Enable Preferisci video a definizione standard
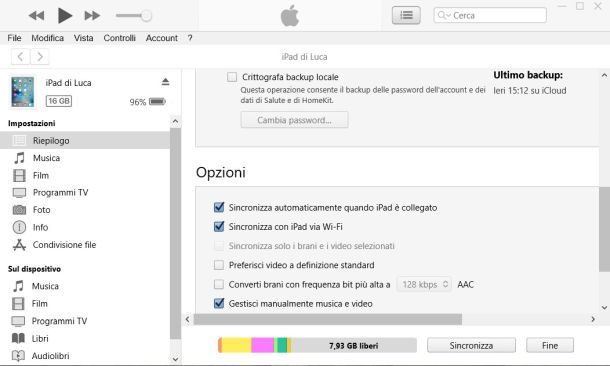Image resolution: width=610 pixels, height=366 pixels. 219,265
